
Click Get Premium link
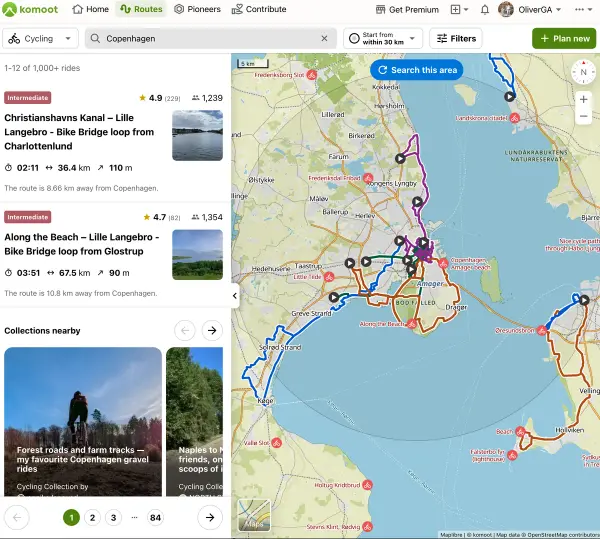[407, 10]
